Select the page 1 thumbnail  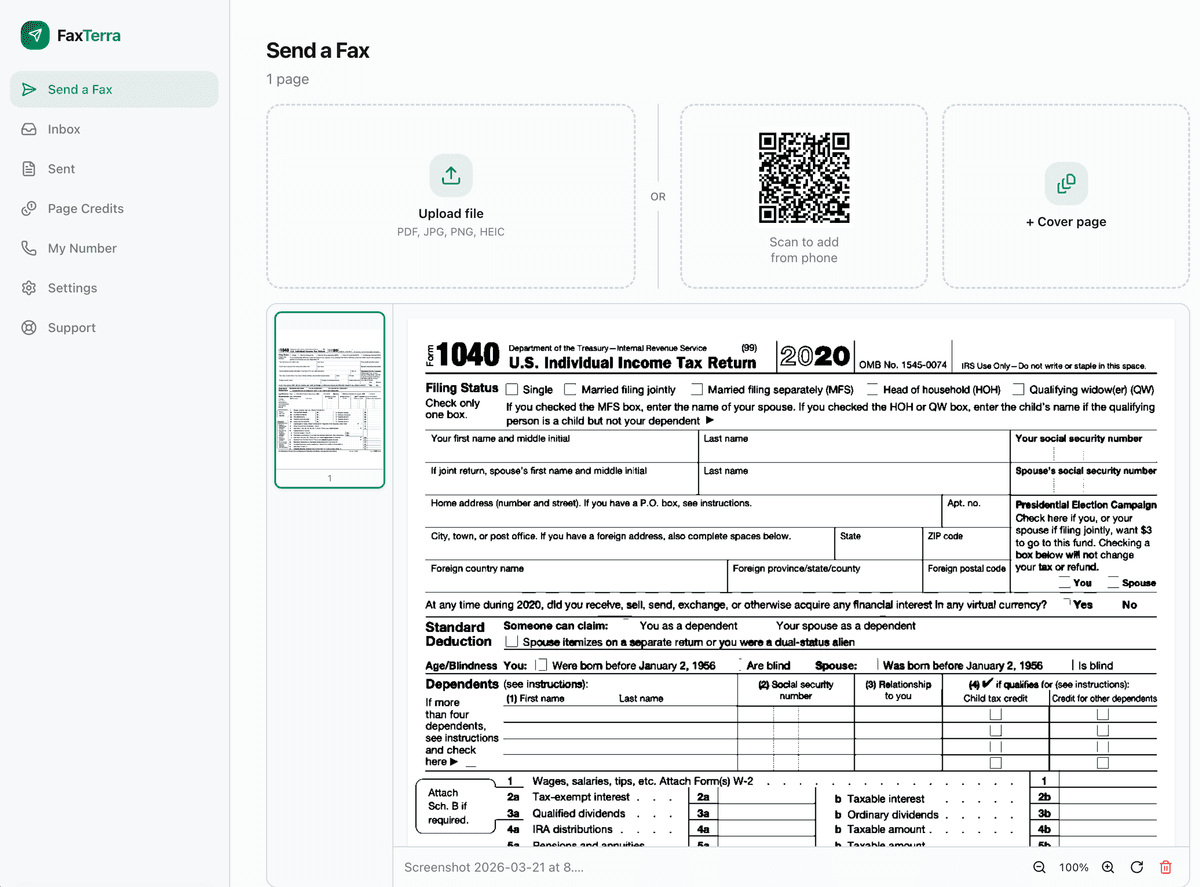330,399
